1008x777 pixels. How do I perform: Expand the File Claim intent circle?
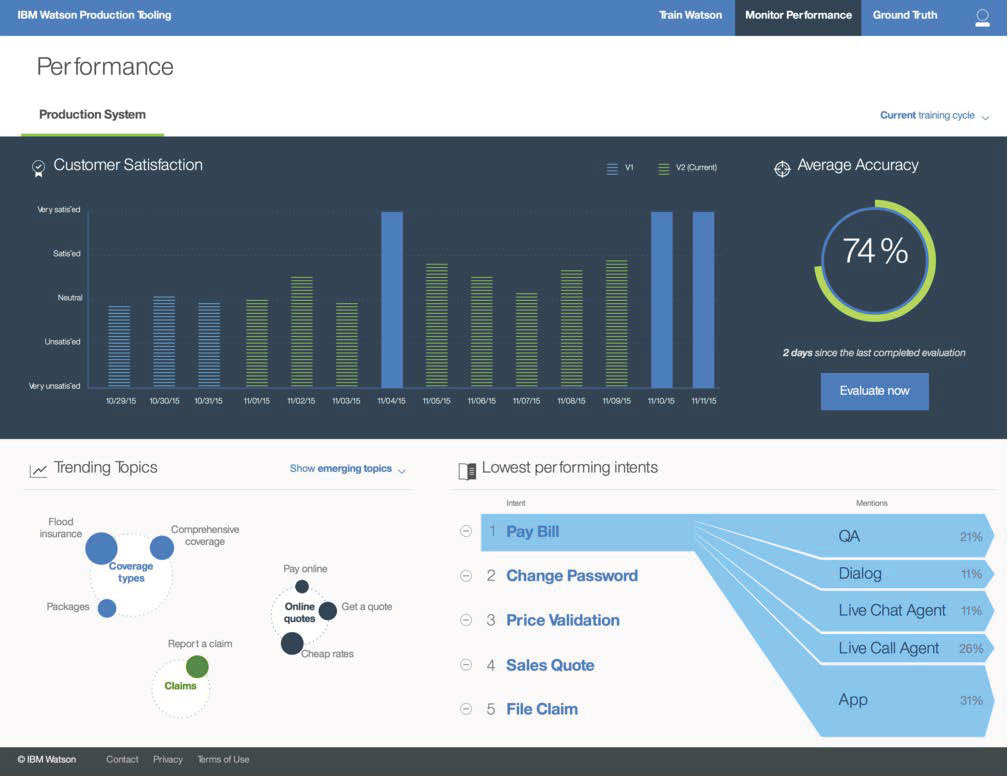tap(466, 709)
